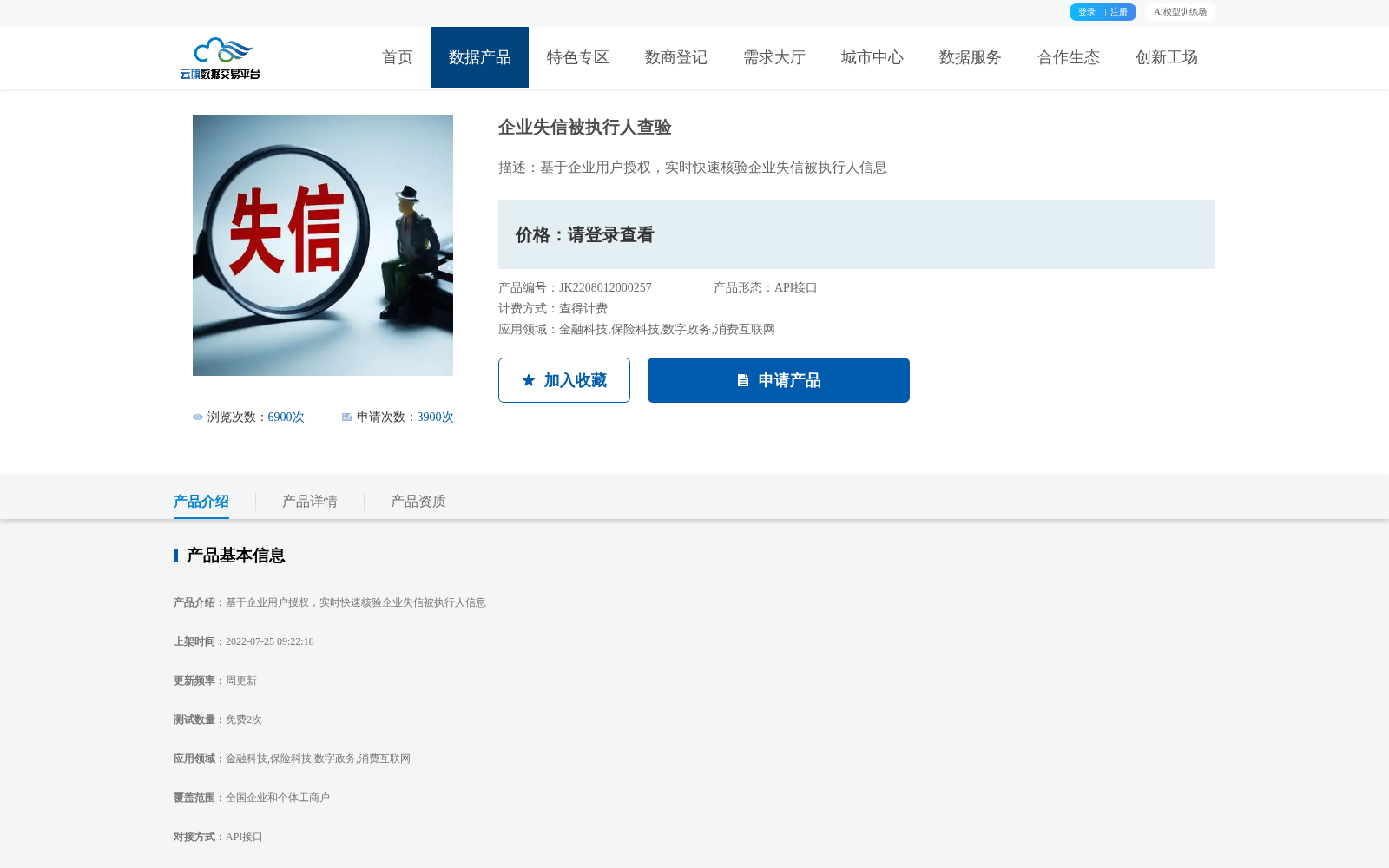
Task: Select the 数据产品 navigation item
Action: 479,57
